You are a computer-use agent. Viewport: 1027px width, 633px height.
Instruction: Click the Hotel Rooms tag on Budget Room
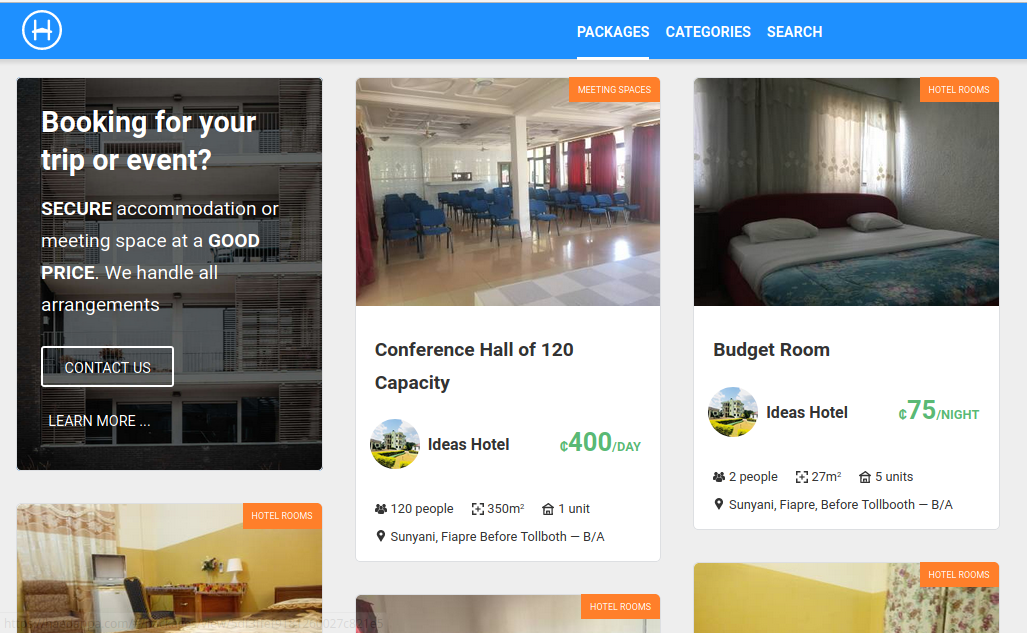pyautogui.click(x=958, y=90)
